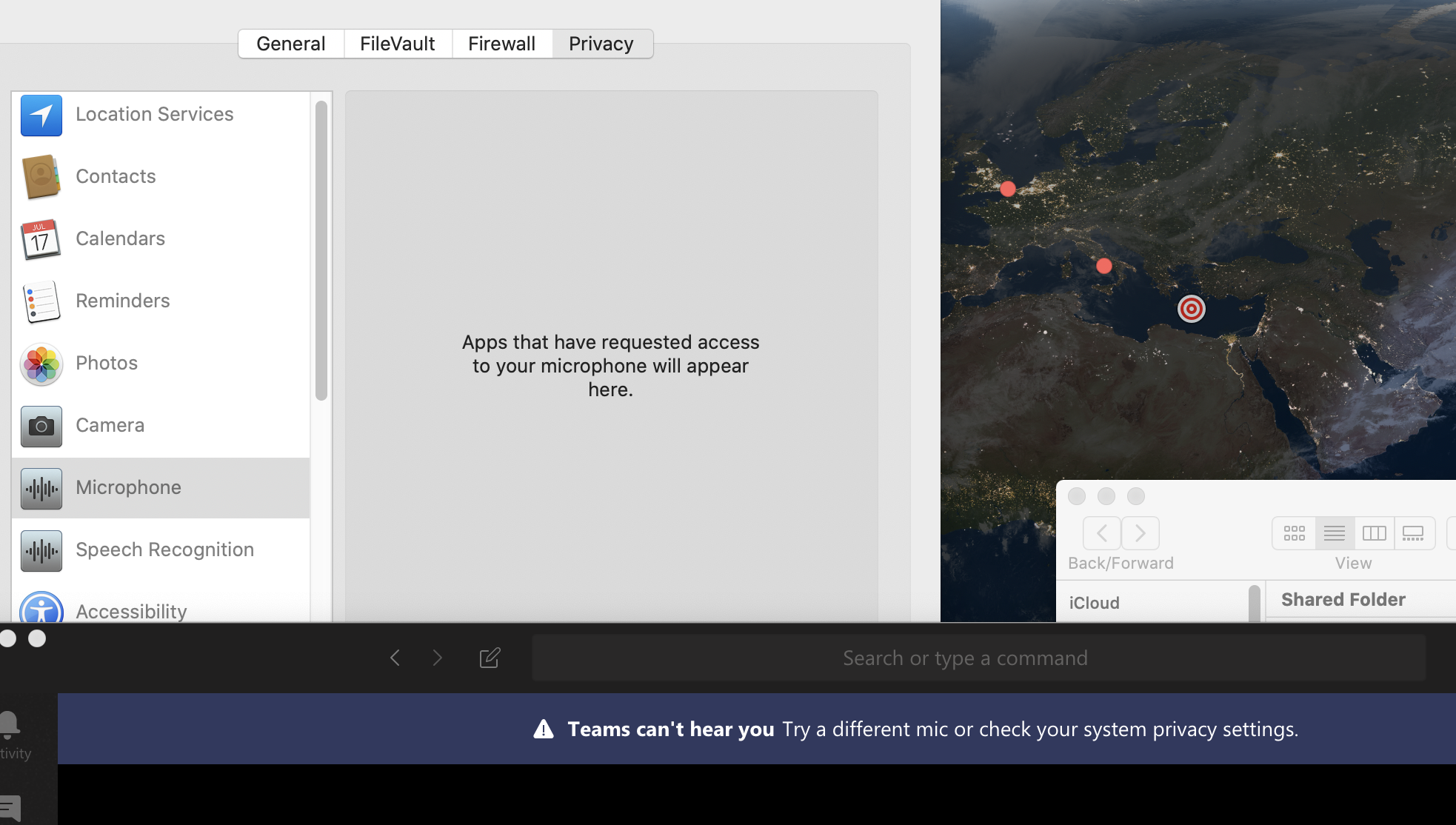Switch Finder to column view
The width and height of the screenshot is (1456, 825).
click(x=1374, y=533)
